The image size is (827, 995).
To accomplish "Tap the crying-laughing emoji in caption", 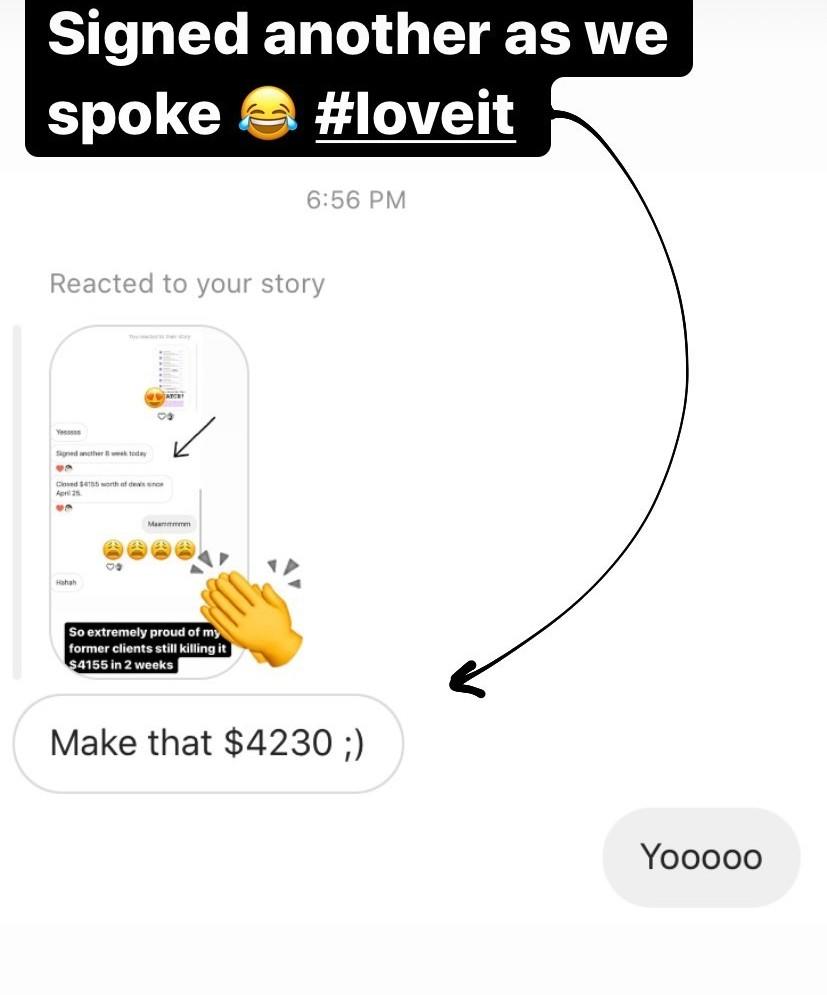I will click(x=268, y=113).
